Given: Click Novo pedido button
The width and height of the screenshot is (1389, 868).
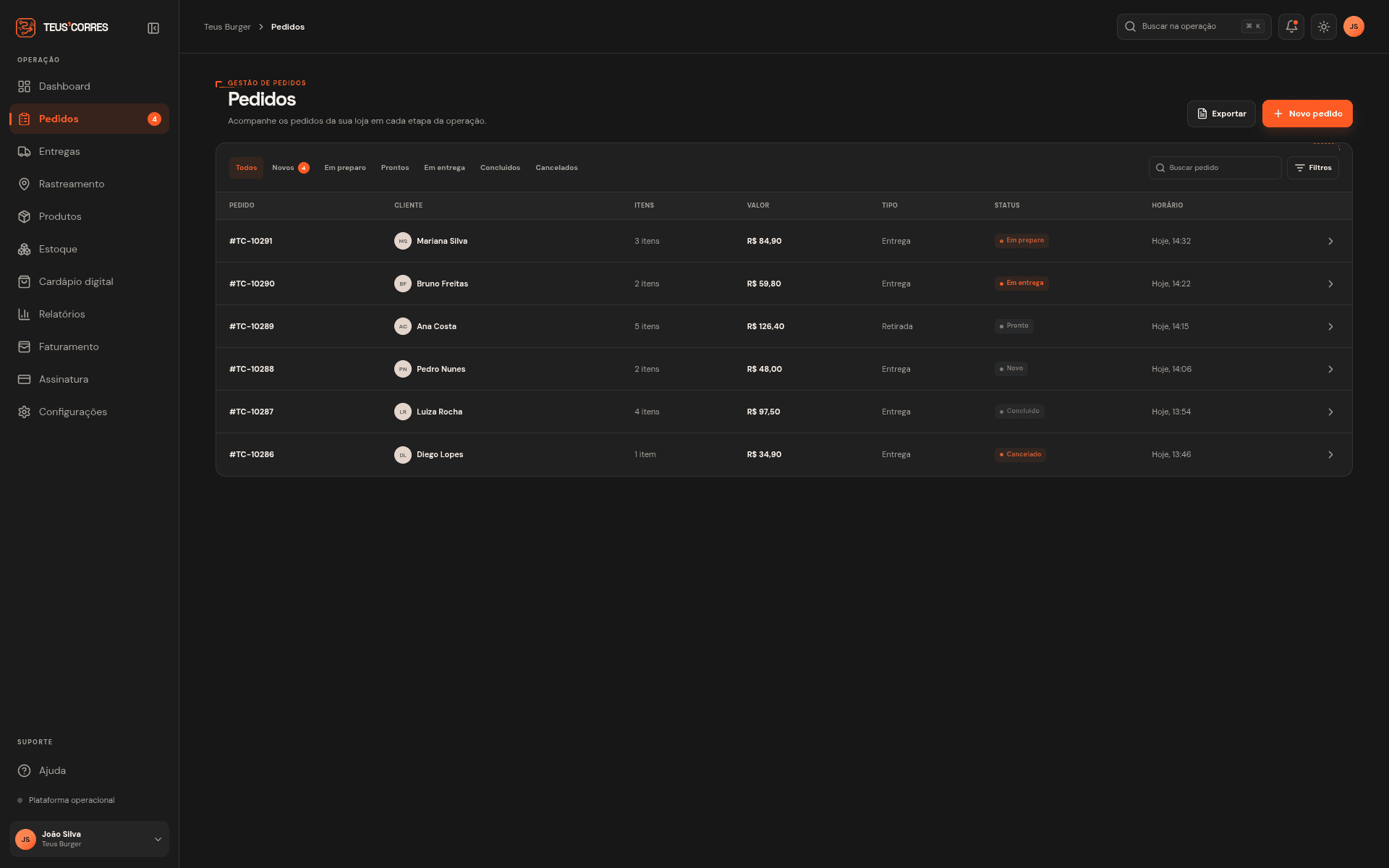Looking at the screenshot, I should [x=1307, y=114].
